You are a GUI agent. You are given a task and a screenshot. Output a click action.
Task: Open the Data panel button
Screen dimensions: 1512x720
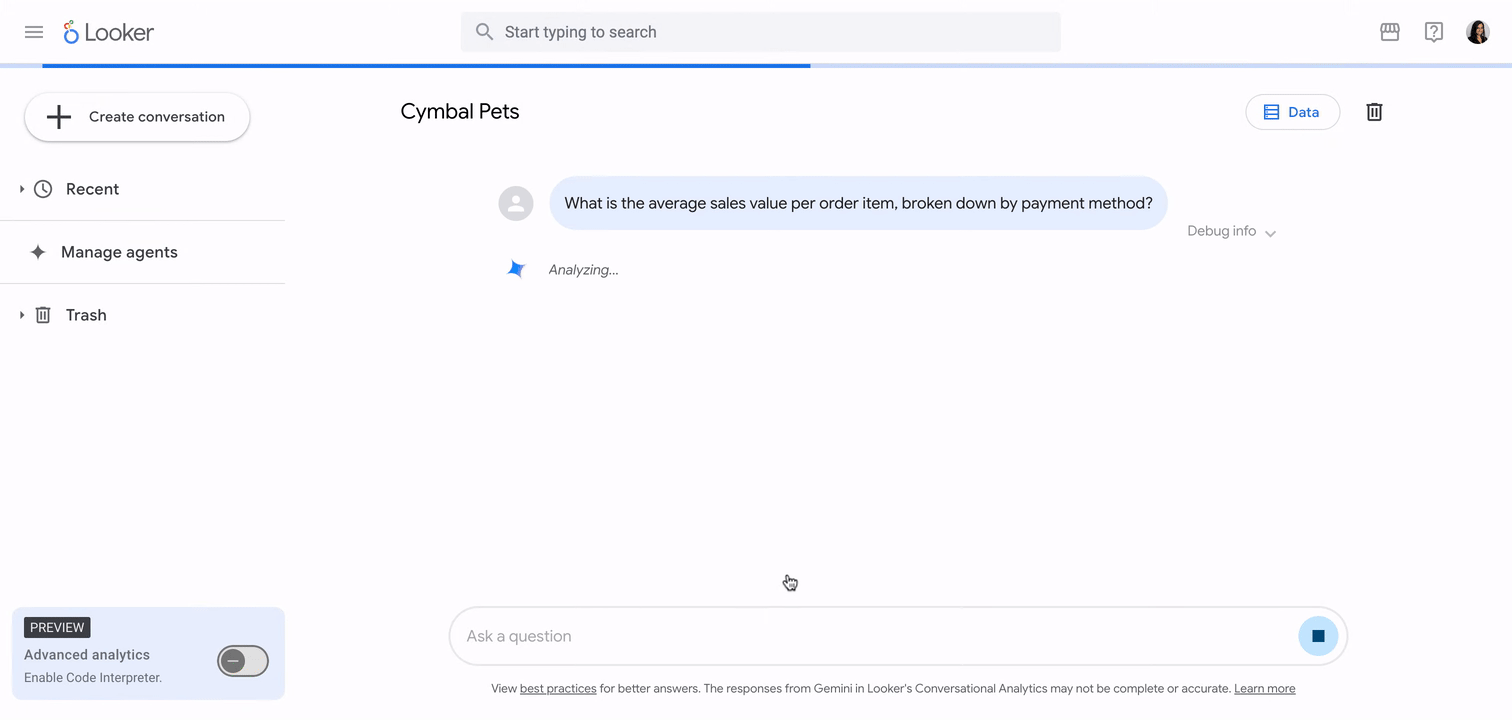click(1292, 112)
